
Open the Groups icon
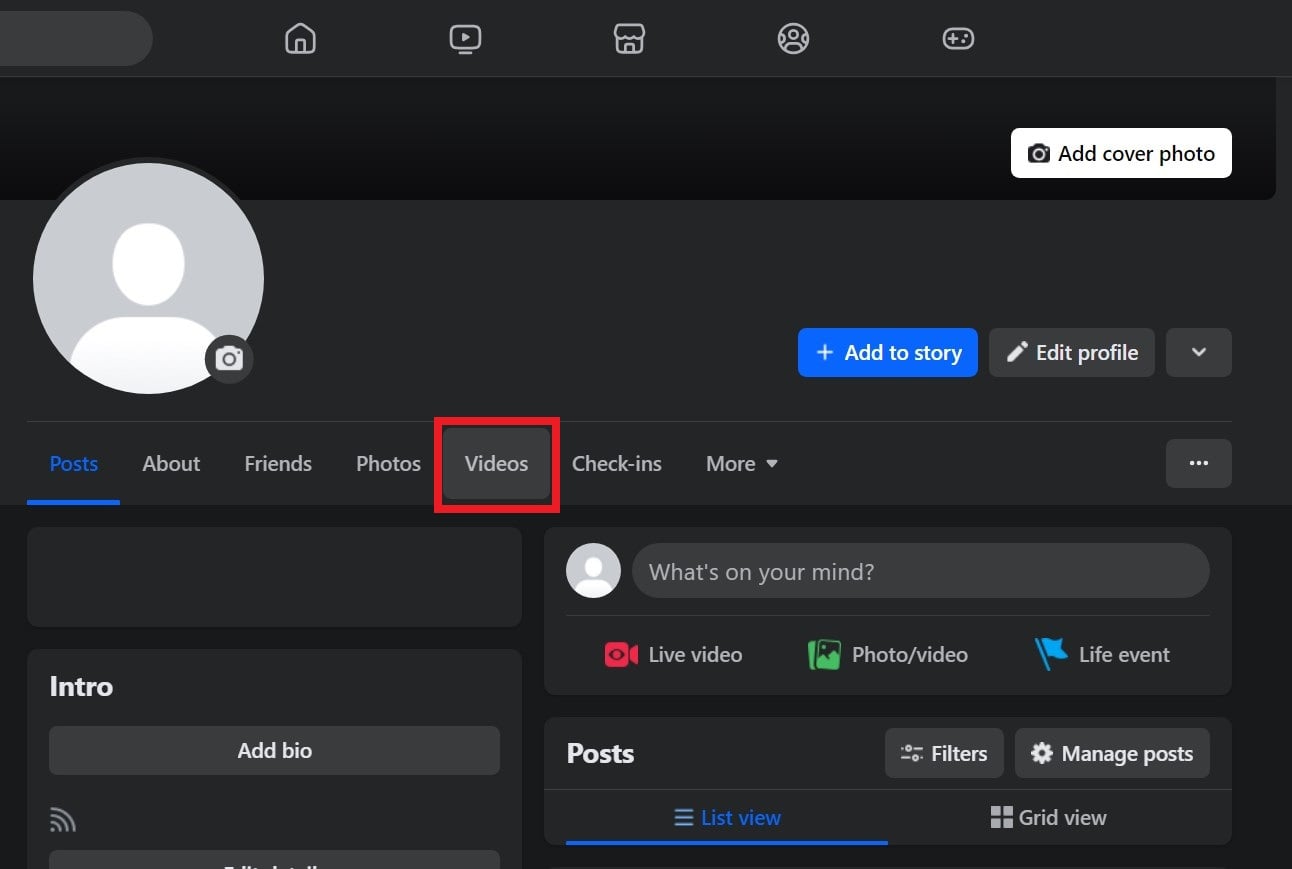(x=793, y=39)
